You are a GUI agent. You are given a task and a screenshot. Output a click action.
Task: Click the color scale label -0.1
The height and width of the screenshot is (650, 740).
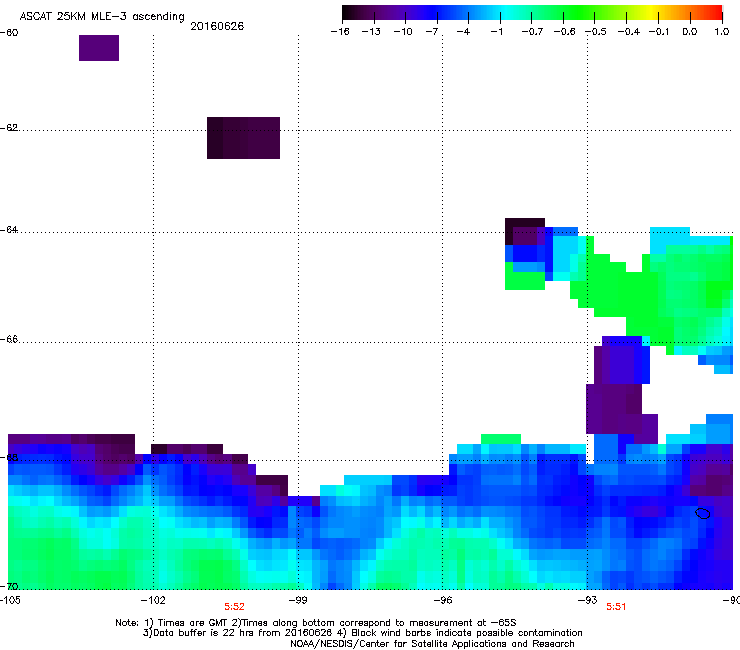659,32
